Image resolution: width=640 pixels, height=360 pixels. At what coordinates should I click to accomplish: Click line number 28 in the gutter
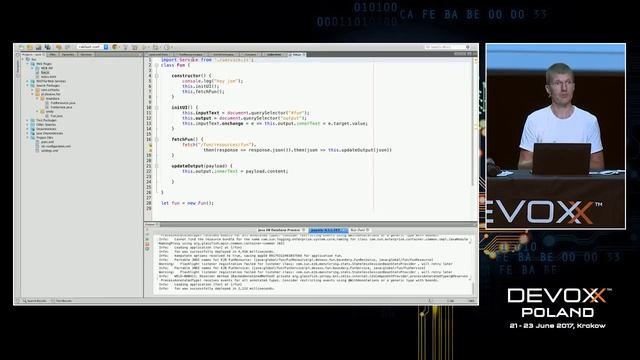(x=149, y=203)
